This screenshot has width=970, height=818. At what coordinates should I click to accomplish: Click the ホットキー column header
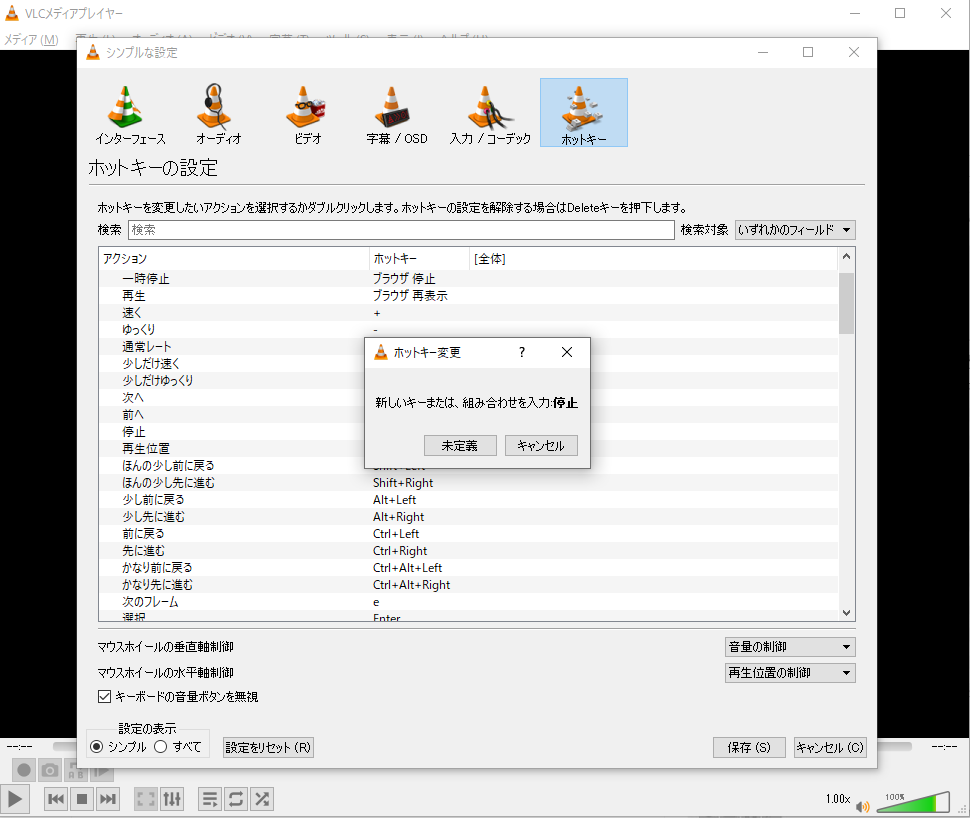(419, 259)
